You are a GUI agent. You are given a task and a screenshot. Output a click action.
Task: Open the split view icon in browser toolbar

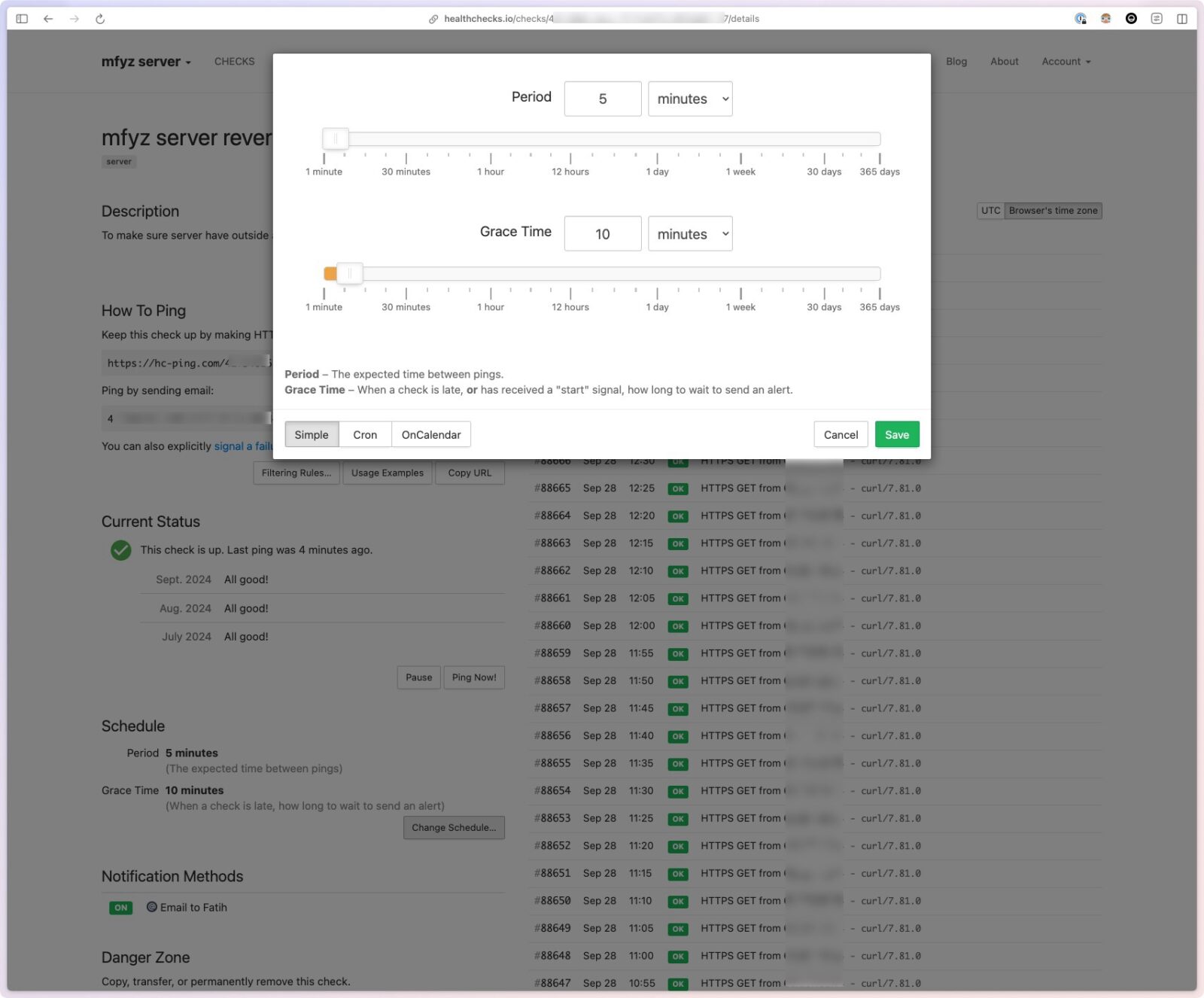coord(1182,19)
